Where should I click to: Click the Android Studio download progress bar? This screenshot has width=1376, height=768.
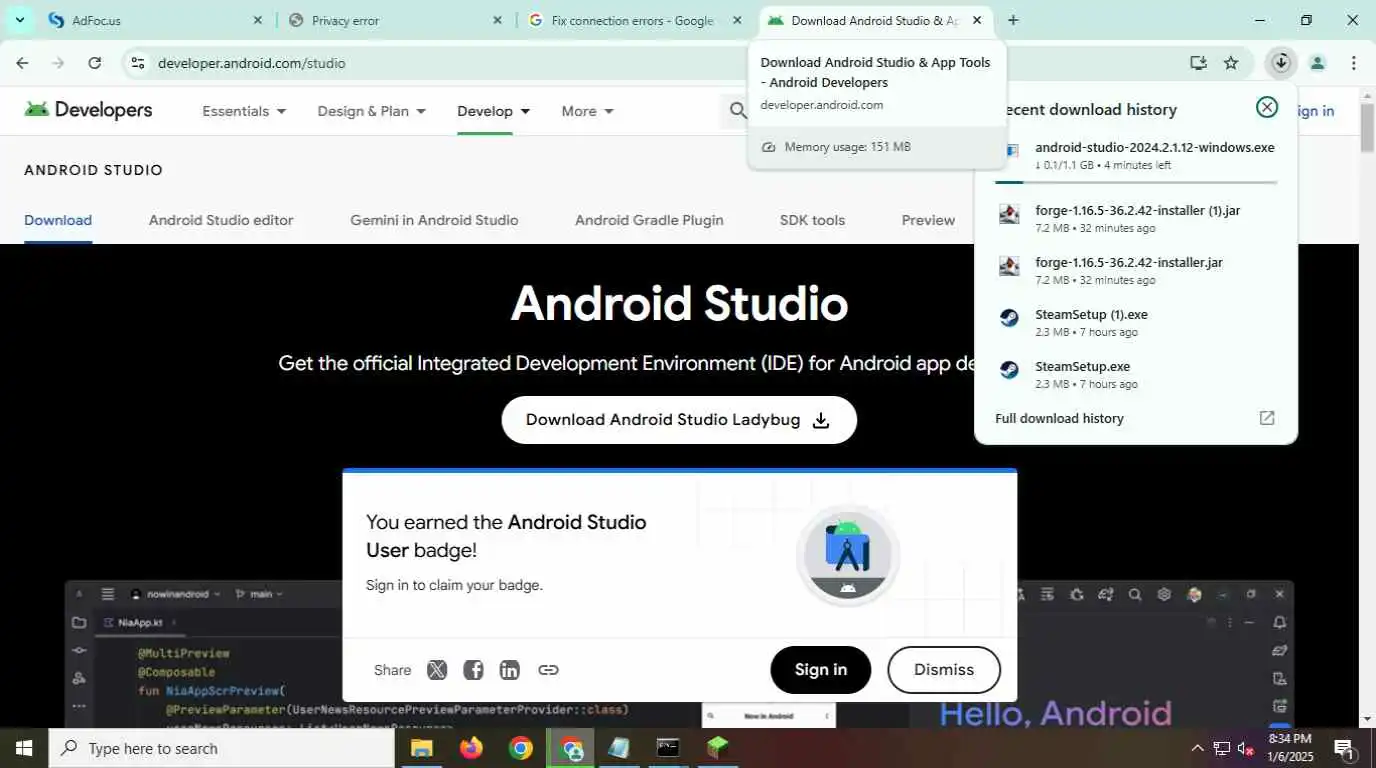click(1136, 183)
